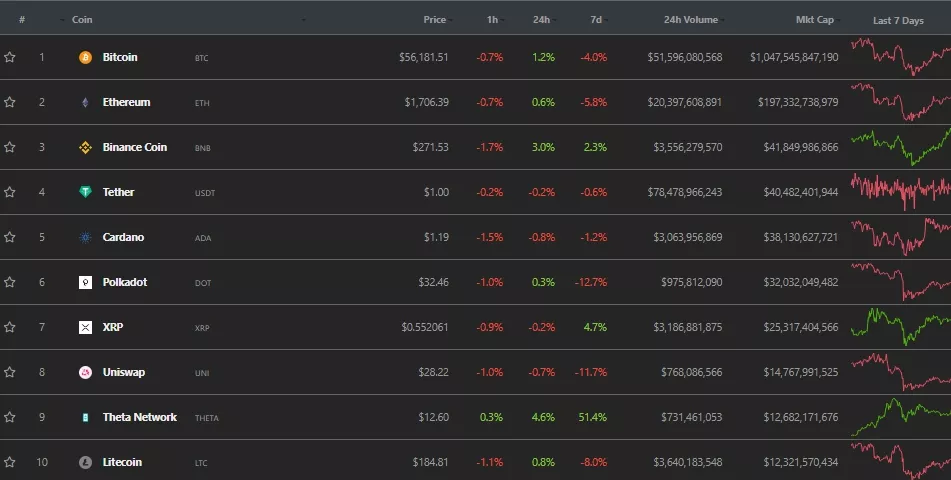Open the Theta Network coin page
This screenshot has height=480, width=951.
pyautogui.click(x=139, y=418)
